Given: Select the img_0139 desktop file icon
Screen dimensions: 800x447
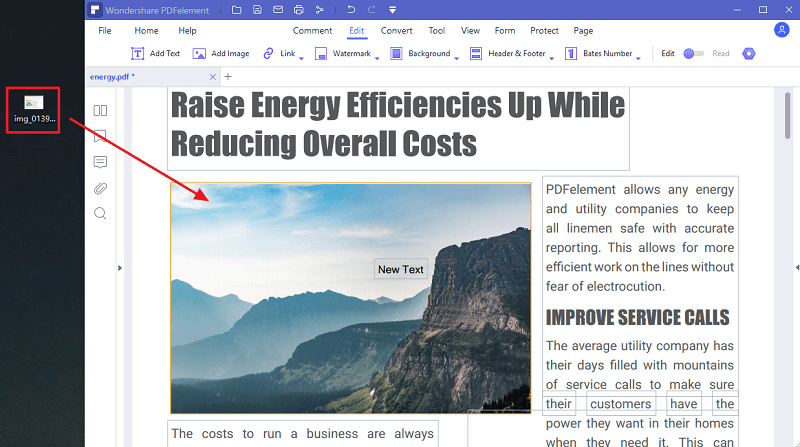Looking at the screenshot, I should (x=33, y=110).
